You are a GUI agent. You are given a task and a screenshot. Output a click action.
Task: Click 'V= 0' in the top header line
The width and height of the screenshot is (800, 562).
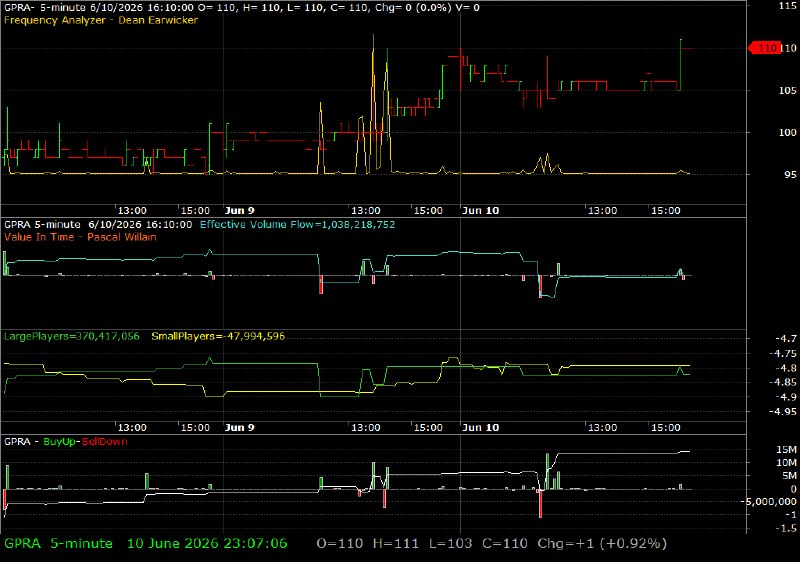(468, 8)
